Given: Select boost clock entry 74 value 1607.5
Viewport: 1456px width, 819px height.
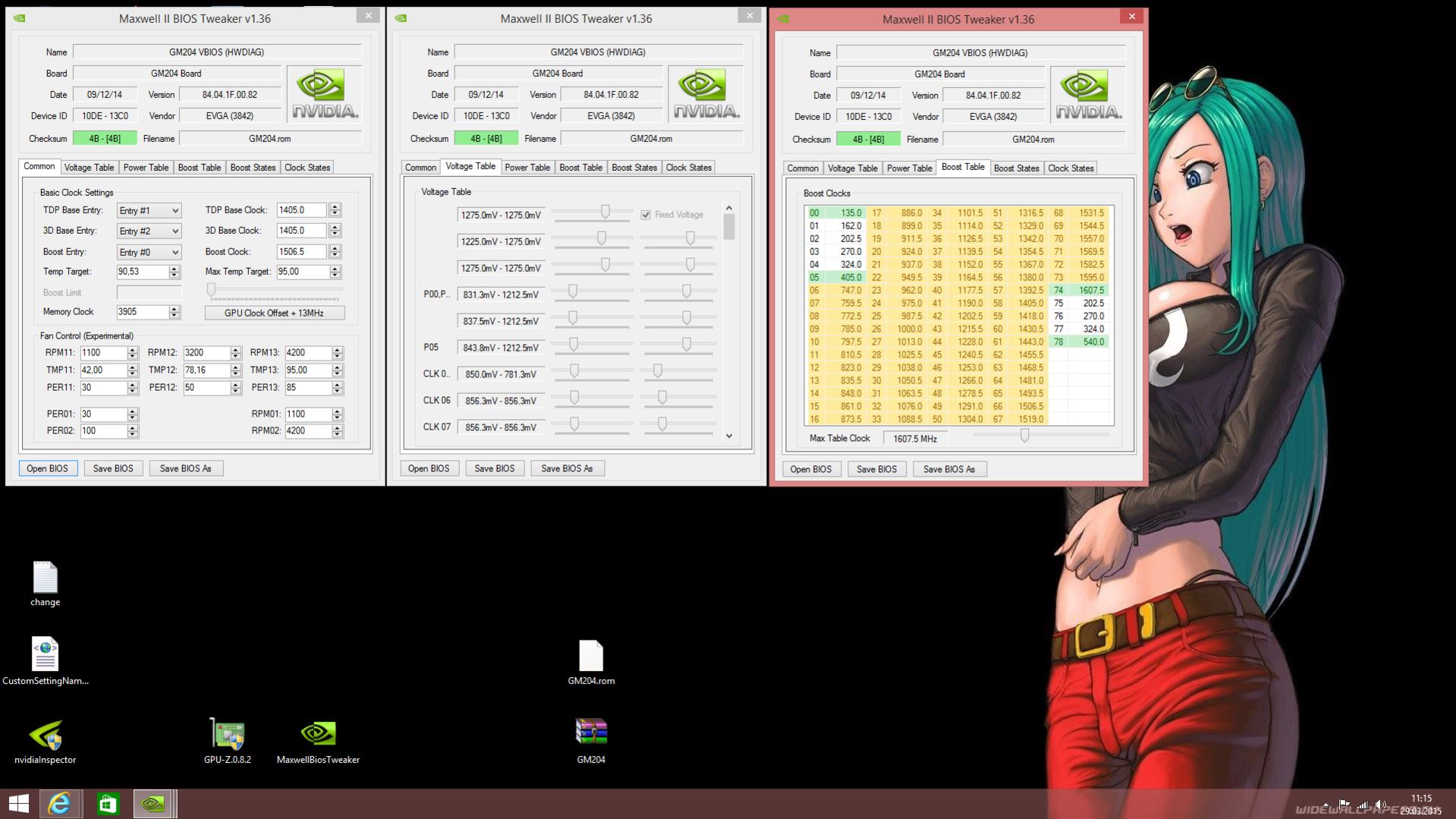Looking at the screenshot, I should click(x=1078, y=290).
